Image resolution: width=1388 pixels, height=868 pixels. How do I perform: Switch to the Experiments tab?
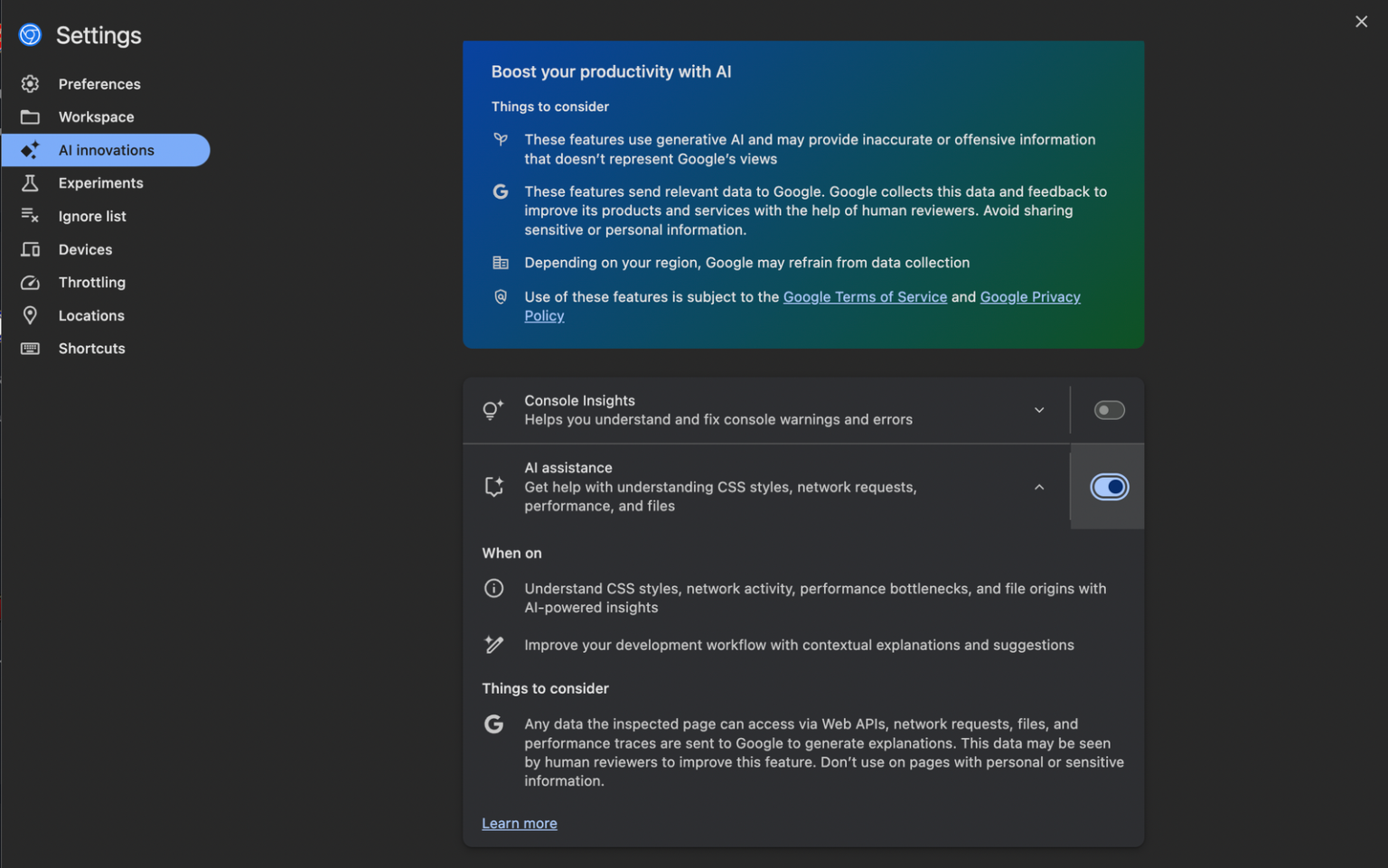106,183
